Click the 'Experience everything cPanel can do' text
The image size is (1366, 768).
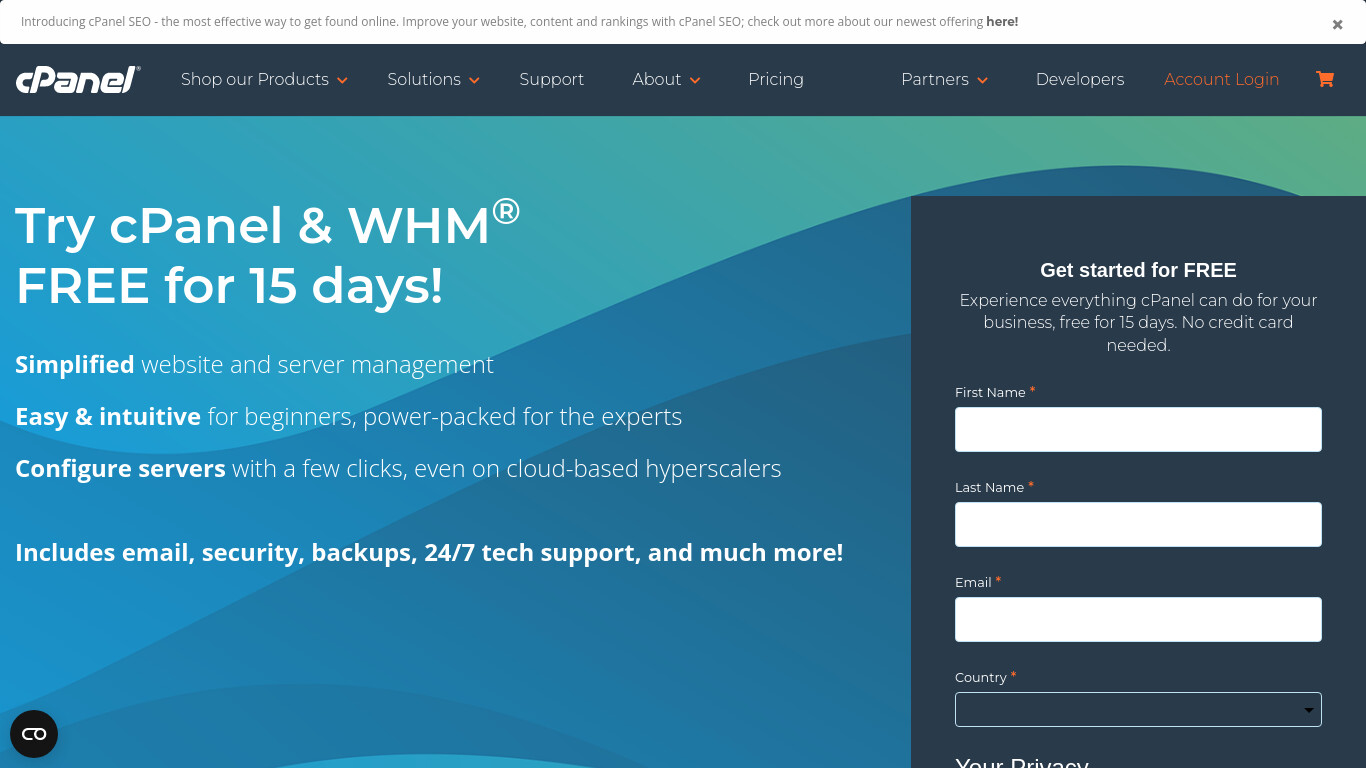click(x=1138, y=322)
